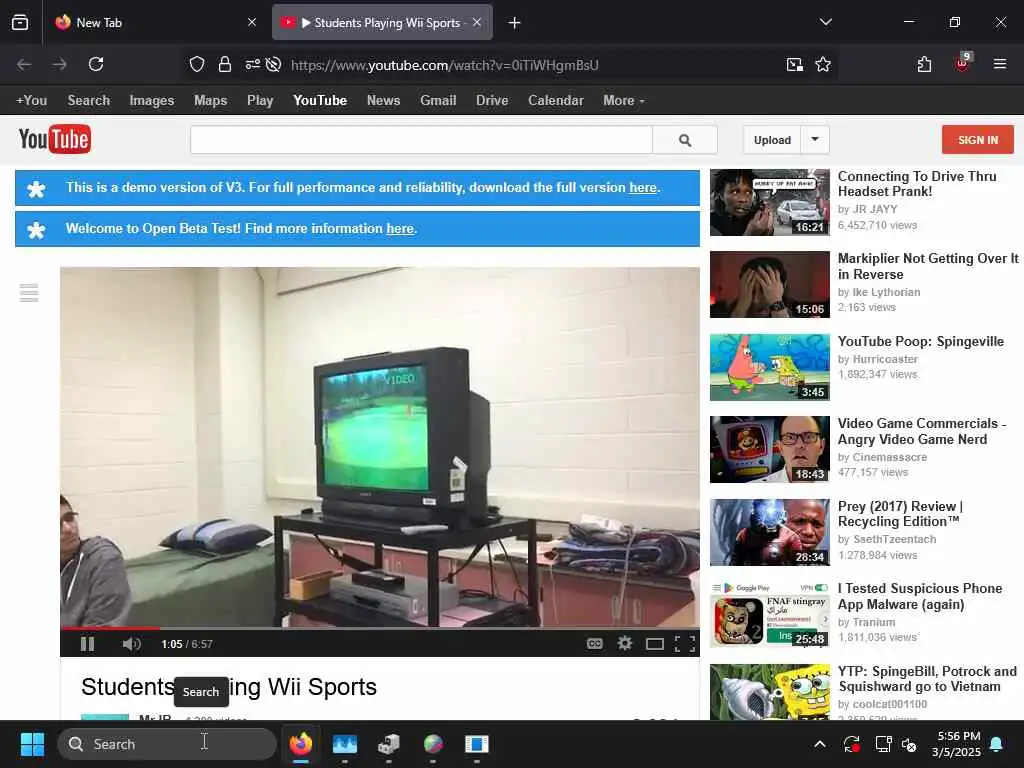Screen dimensions: 1024x768
Task: Click the picture-in-picture icon in address bar
Action: pos(795,64)
